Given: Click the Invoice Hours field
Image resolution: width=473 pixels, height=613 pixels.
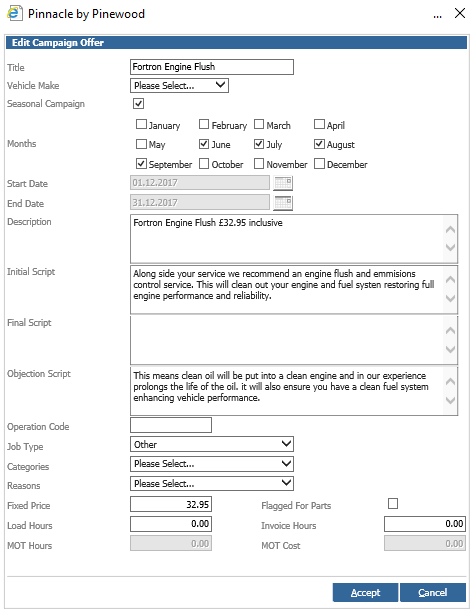Looking at the screenshot, I should coord(425,524).
